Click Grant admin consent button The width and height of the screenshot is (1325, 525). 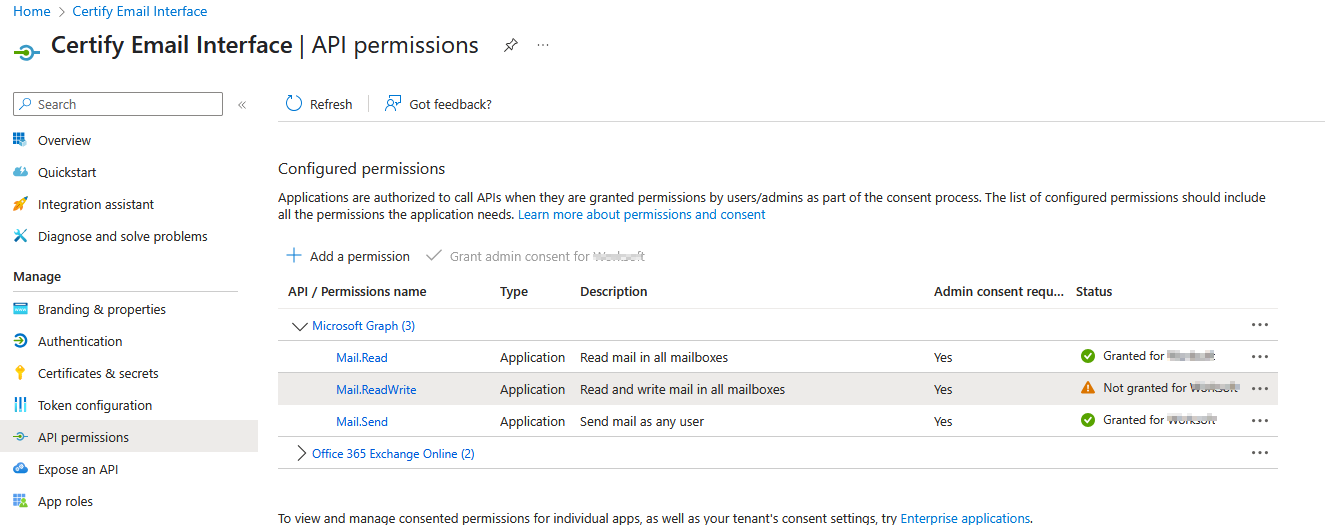click(535, 256)
